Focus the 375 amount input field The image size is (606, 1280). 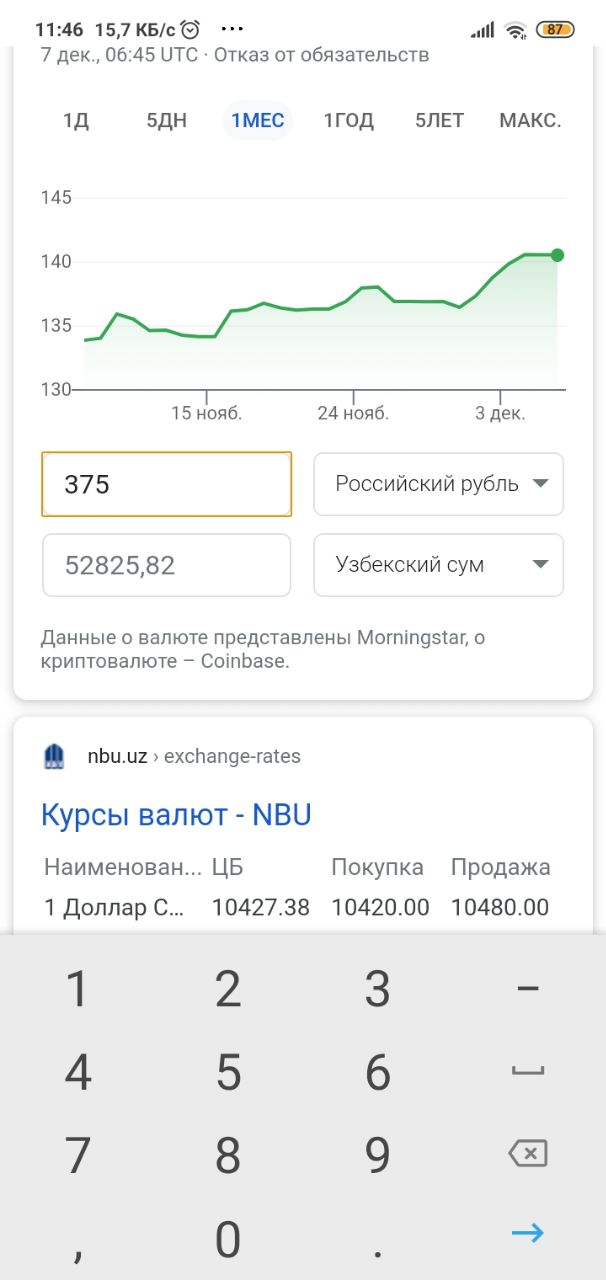pos(166,485)
